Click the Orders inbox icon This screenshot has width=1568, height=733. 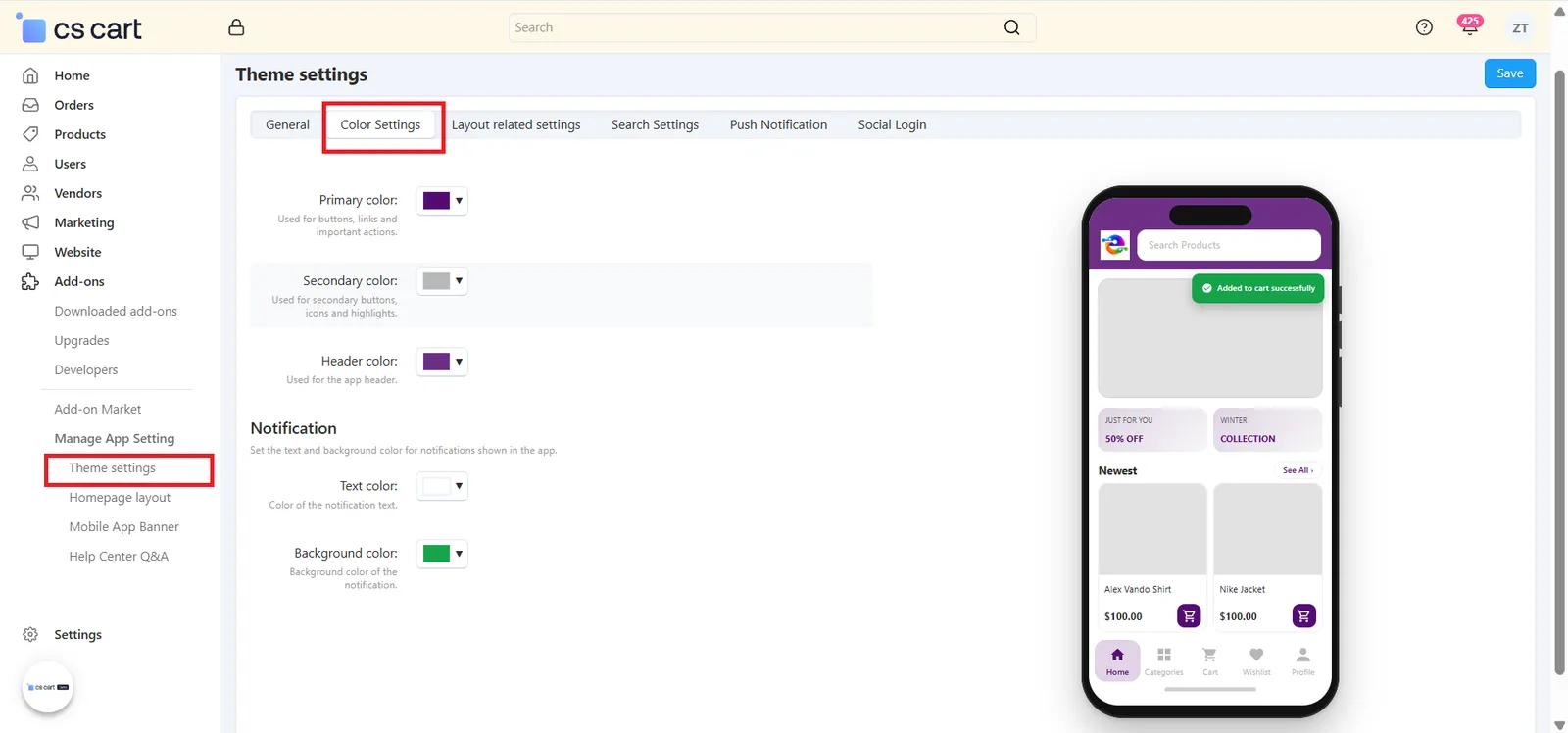30,105
